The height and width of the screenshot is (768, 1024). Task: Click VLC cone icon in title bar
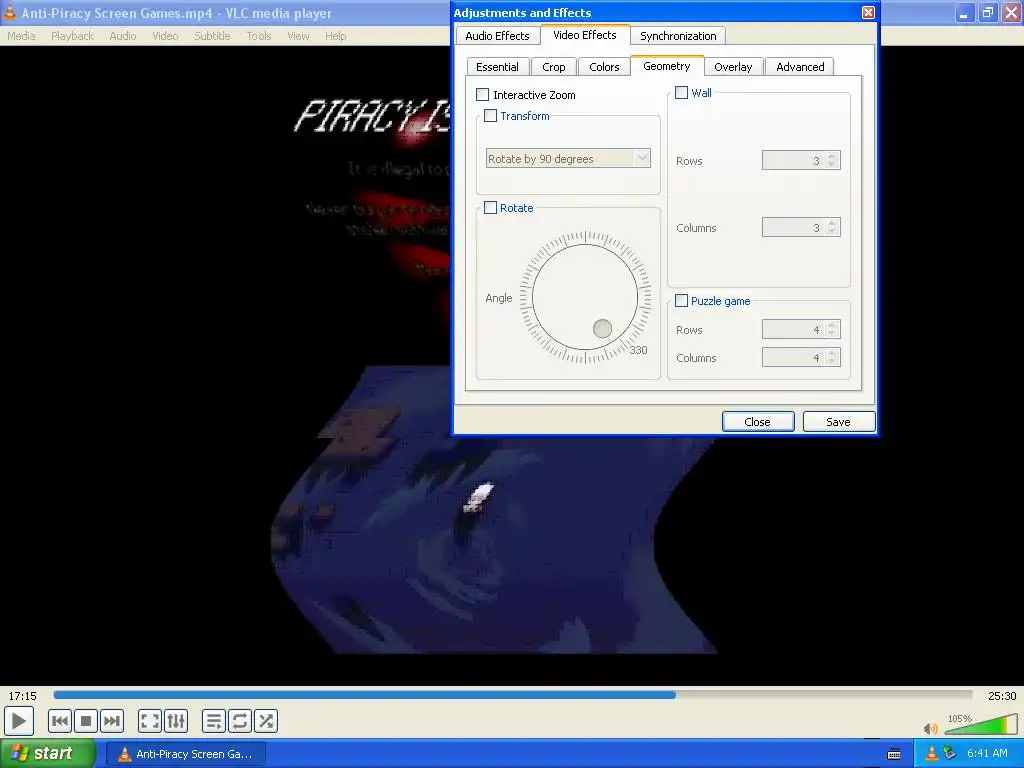pos(9,12)
